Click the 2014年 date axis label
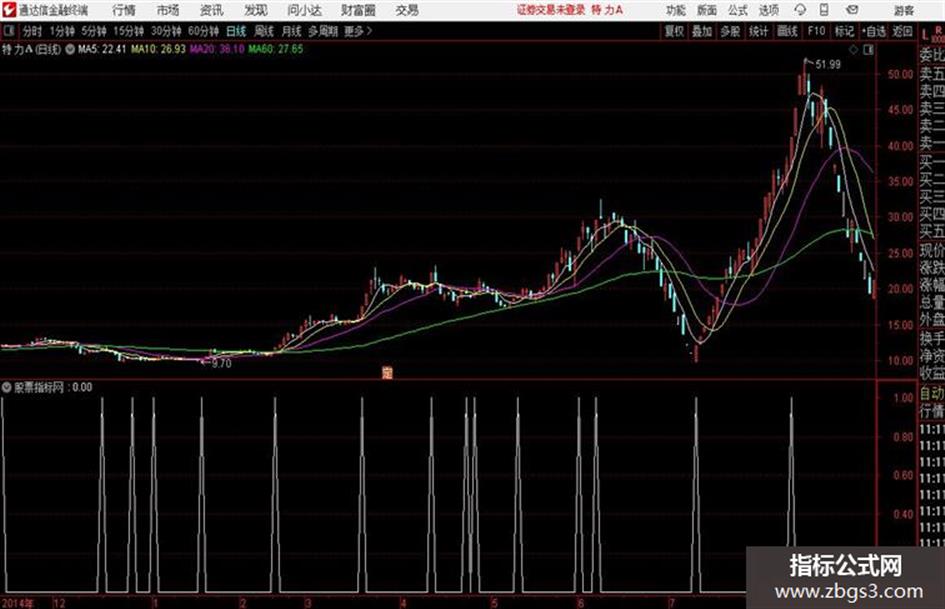The image size is (945, 609). click(17, 603)
